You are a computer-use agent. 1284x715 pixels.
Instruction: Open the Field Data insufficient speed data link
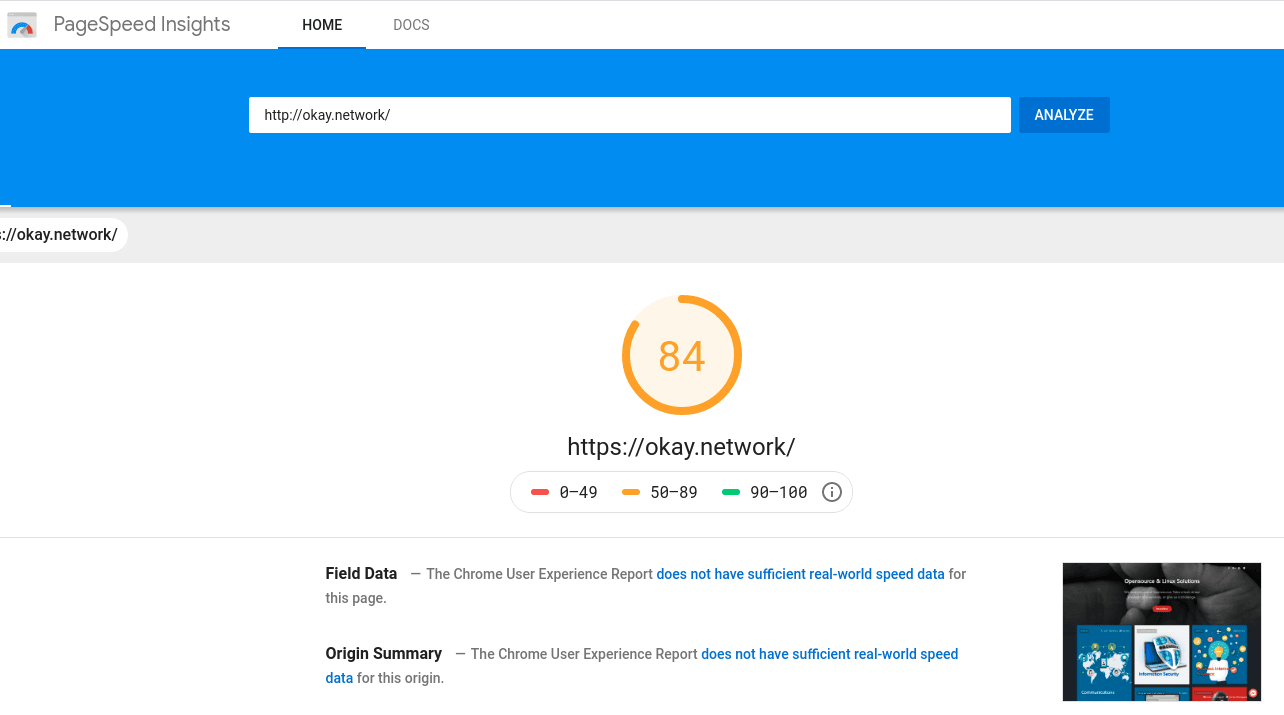[x=800, y=574]
